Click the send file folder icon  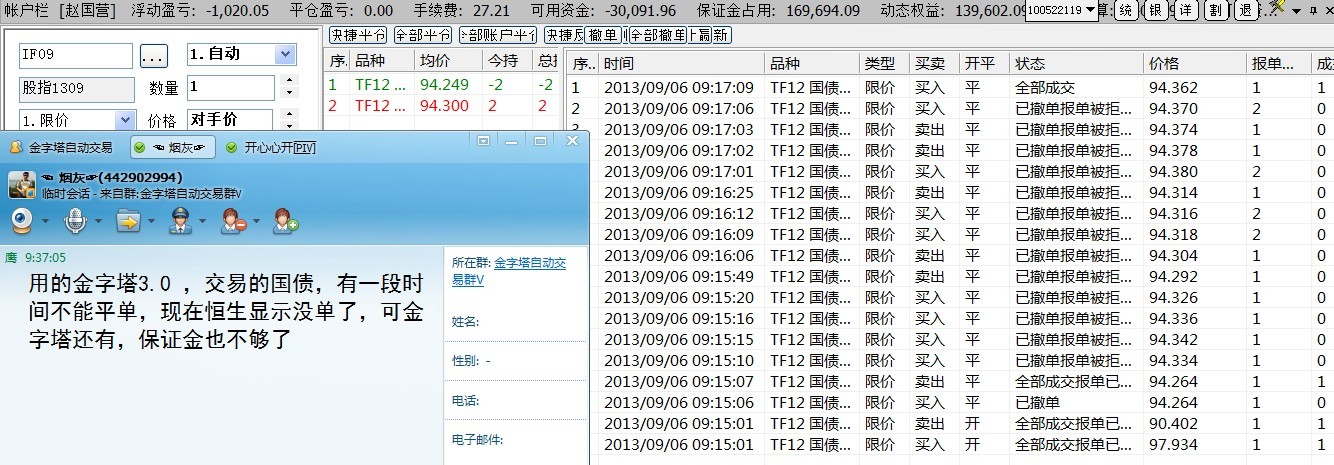128,220
